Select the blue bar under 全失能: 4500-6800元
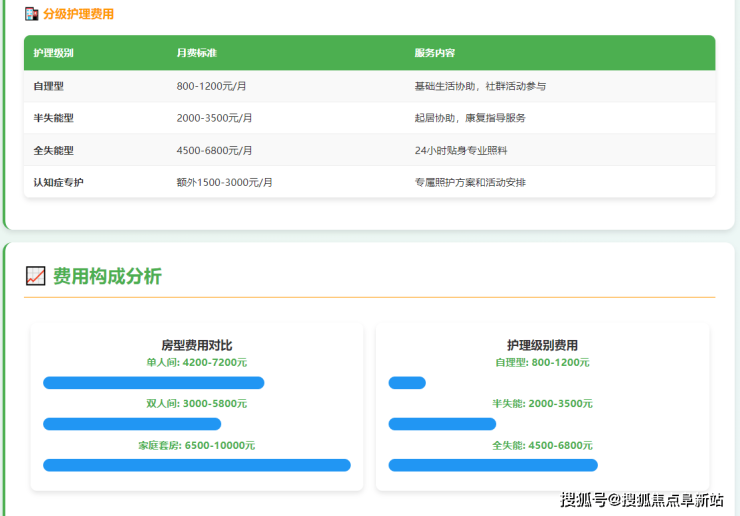This screenshot has height=516, width=740. 493,465
